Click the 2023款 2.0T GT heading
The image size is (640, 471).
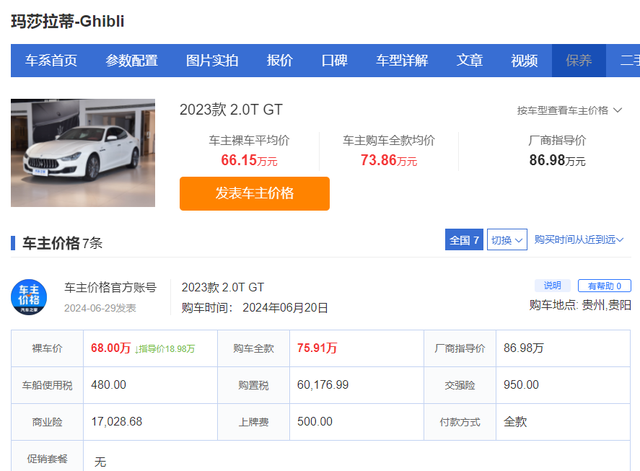click(x=231, y=110)
